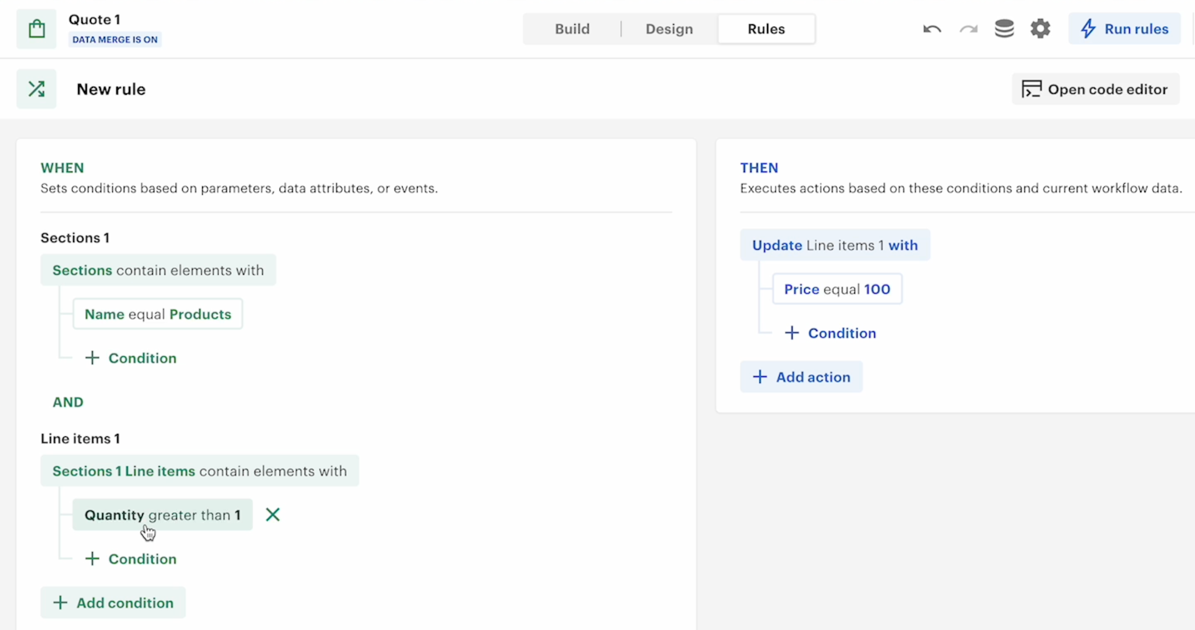The height and width of the screenshot is (630, 1195).
Task: Click the New rule shuffle icon
Action: (x=36, y=88)
